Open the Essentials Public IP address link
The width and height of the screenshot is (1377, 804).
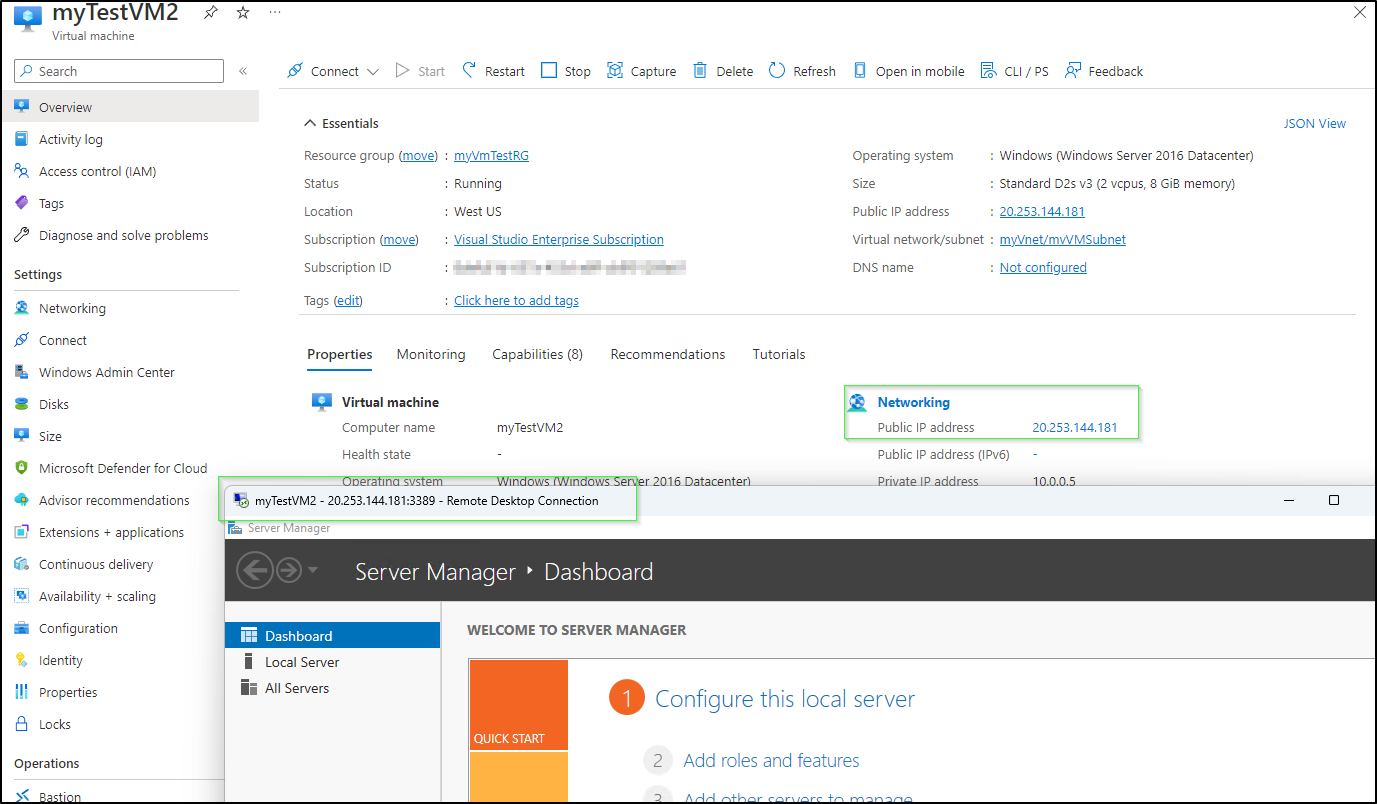[1042, 212]
